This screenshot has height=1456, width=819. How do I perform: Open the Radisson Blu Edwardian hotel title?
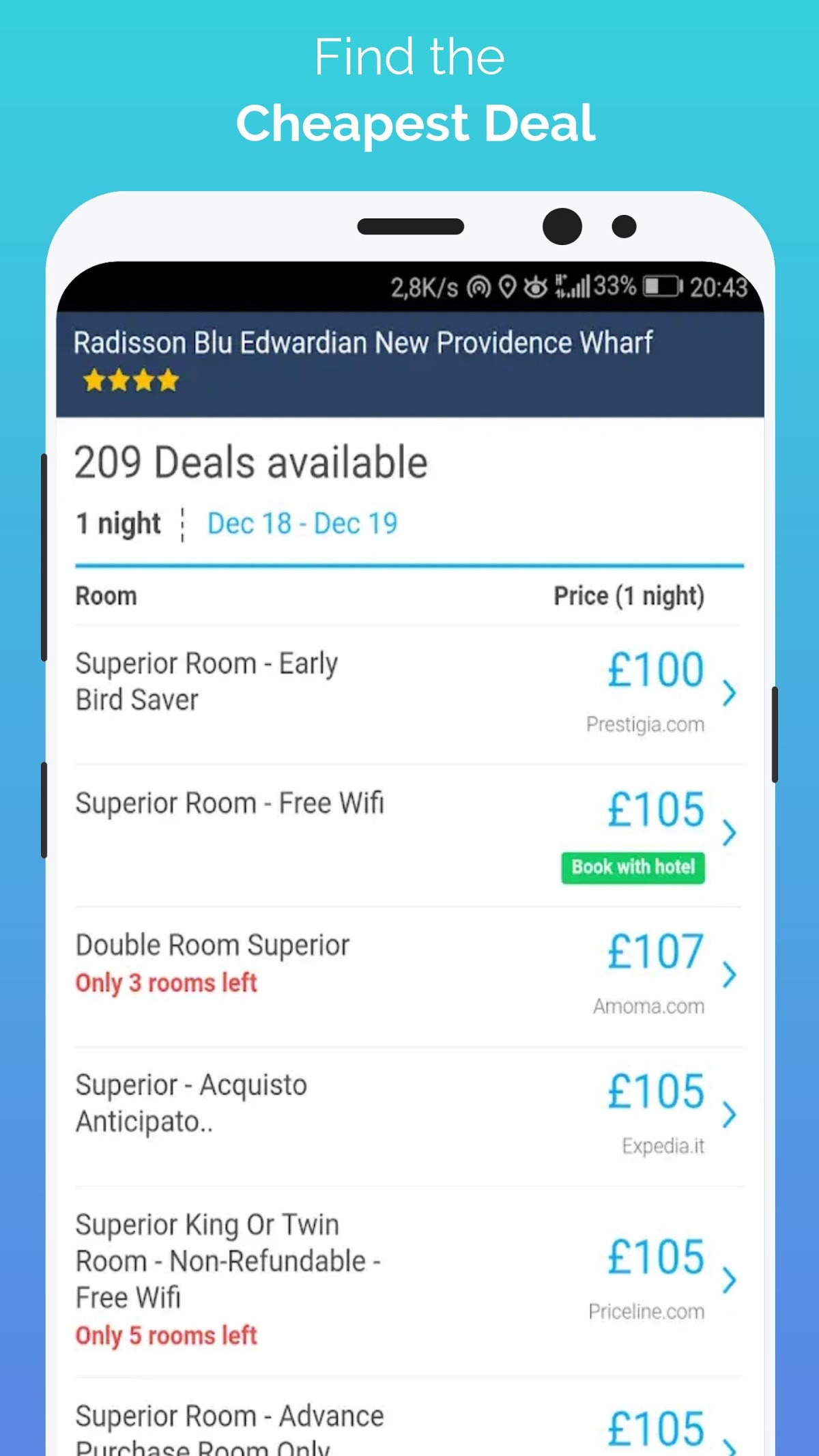363,343
